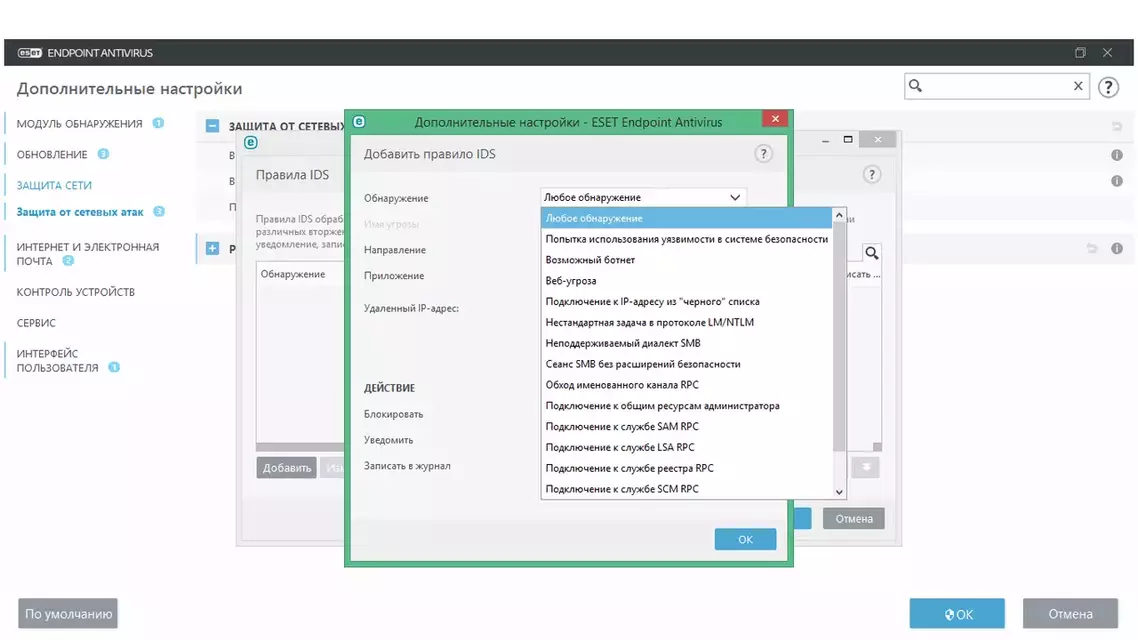Select 'Попытка использования уязвимости' option
The image size is (1138, 640).
click(687, 239)
